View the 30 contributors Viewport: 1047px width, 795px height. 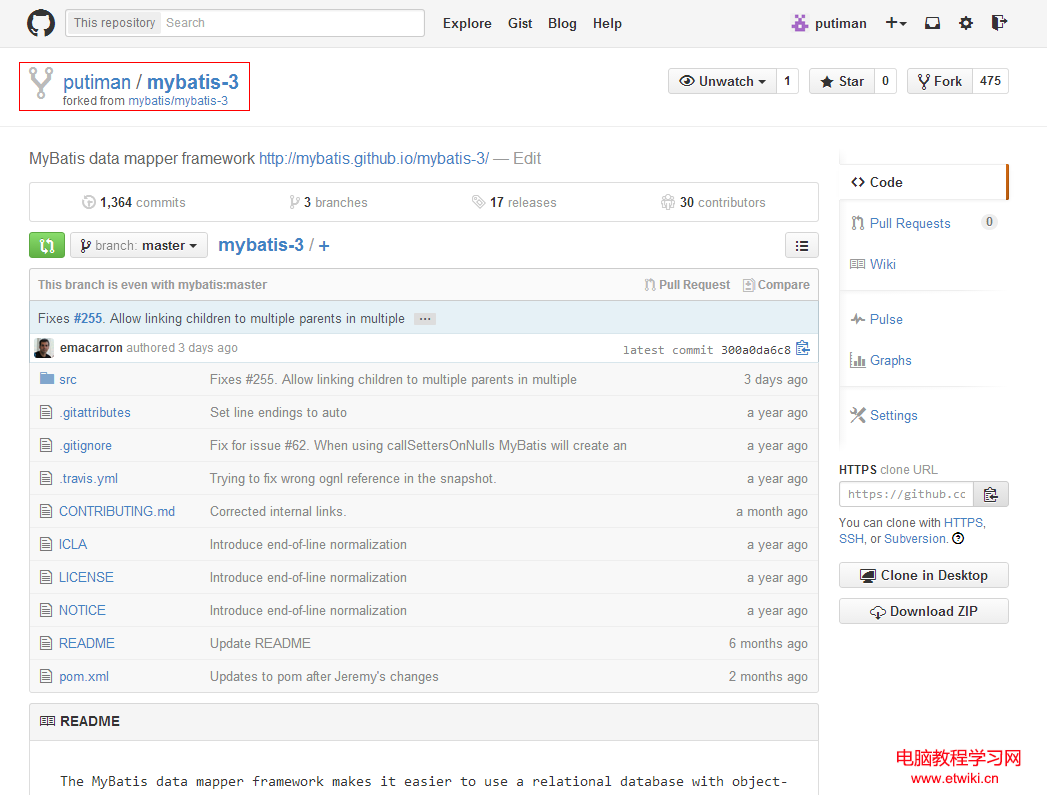click(713, 202)
